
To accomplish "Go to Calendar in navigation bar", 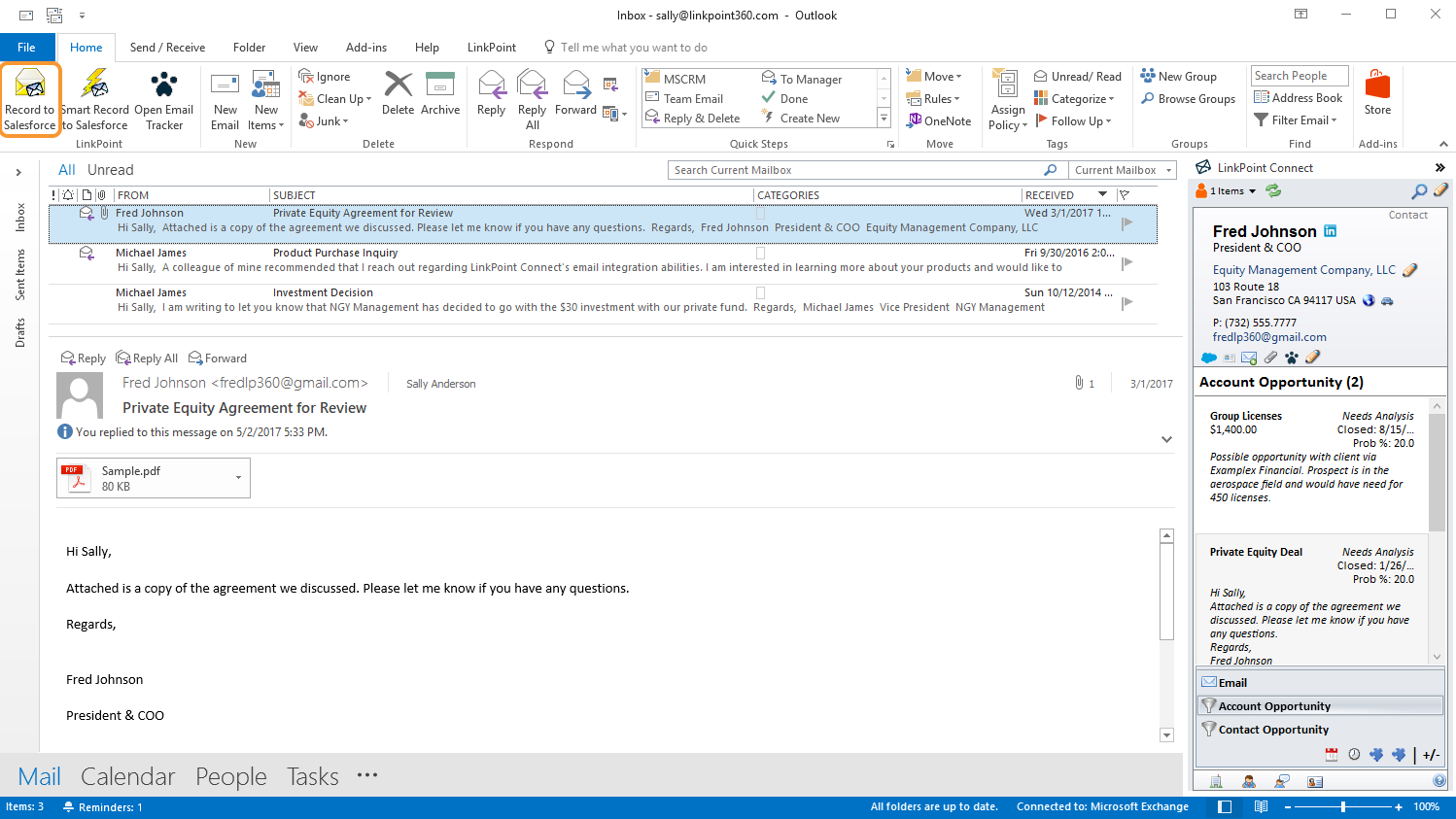I will [127, 776].
